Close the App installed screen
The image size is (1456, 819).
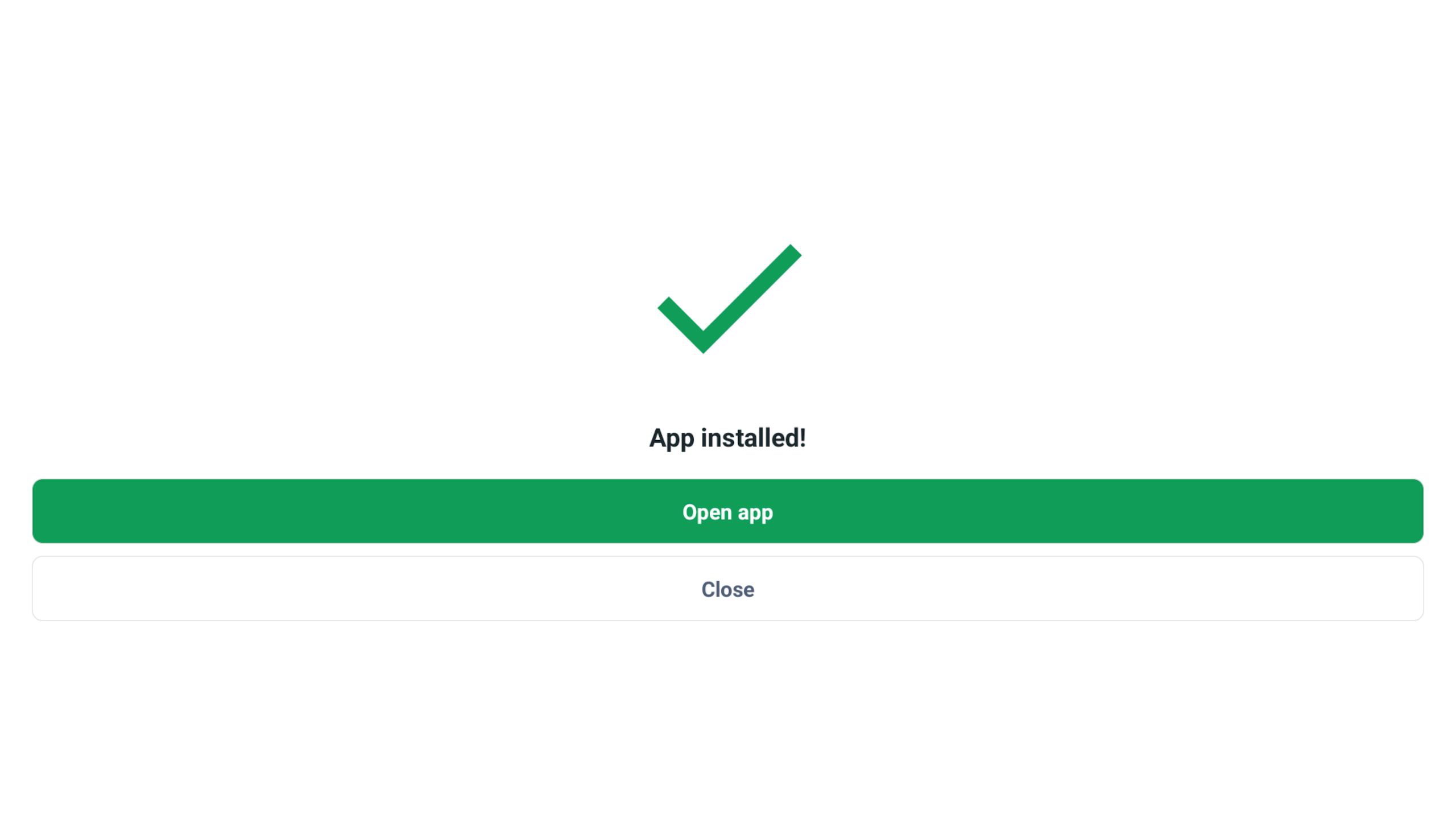[x=727, y=589]
